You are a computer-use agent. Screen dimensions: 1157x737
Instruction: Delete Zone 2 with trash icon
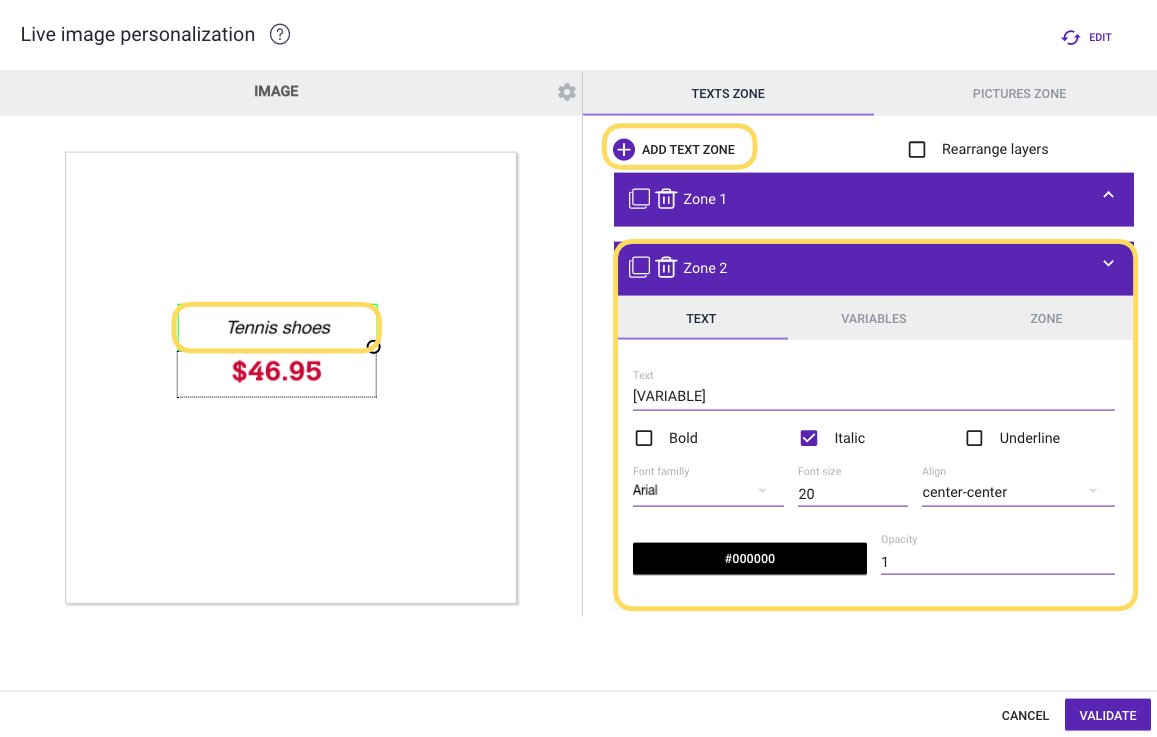tap(667, 268)
